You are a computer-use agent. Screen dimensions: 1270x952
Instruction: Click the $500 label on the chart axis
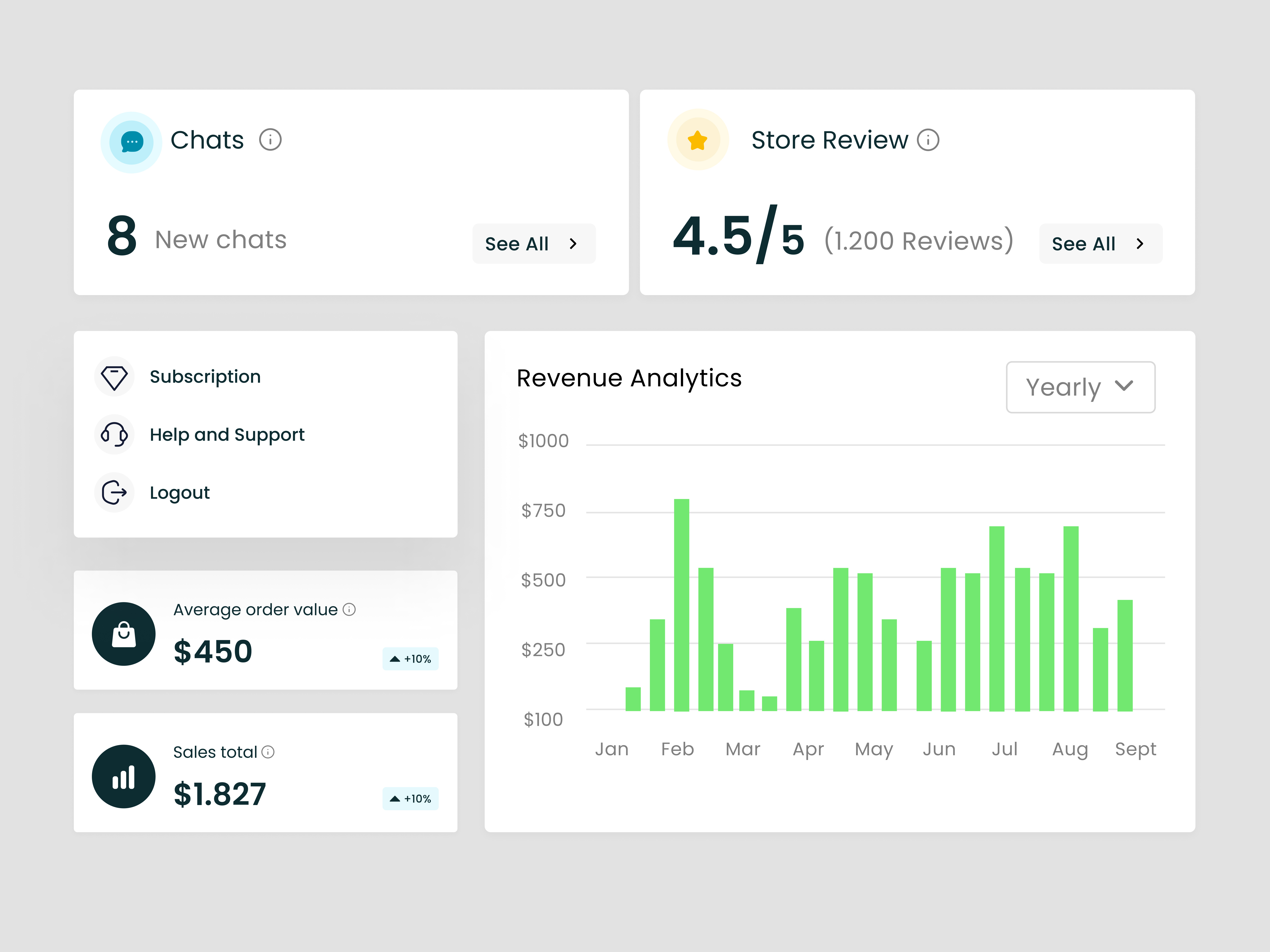pos(543,580)
